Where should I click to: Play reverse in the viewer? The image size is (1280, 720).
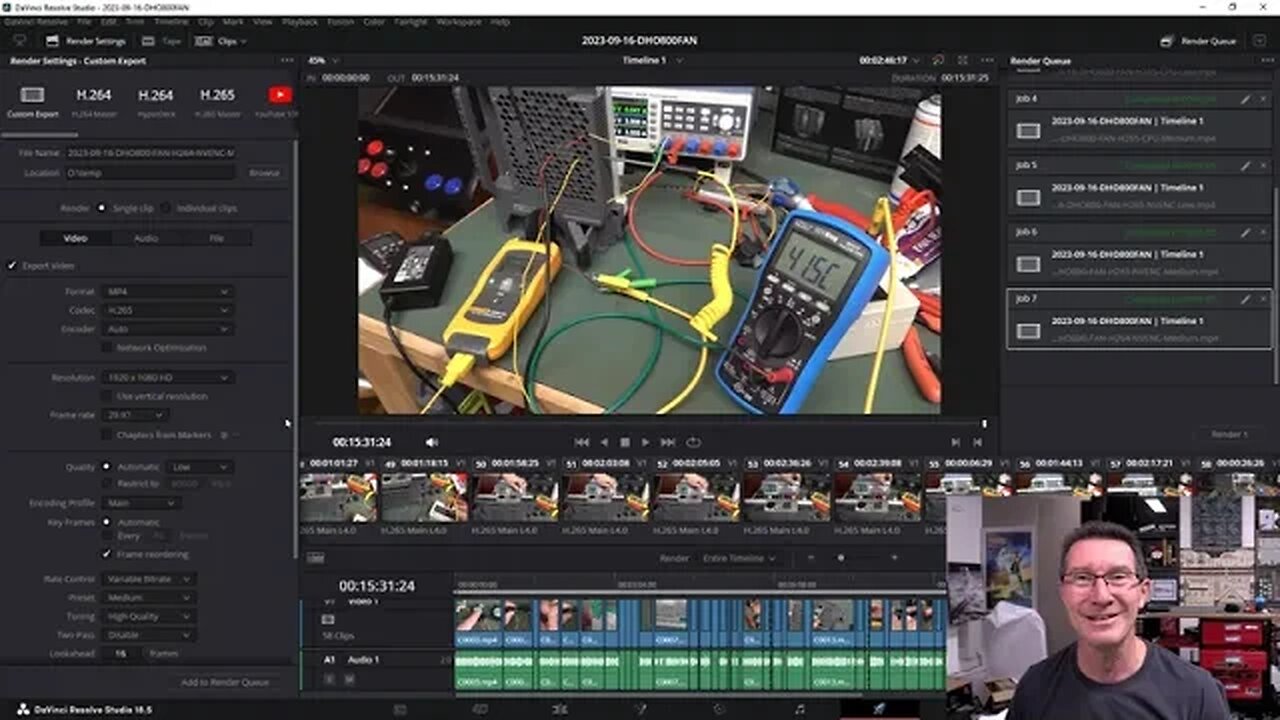[x=603, y=442]
